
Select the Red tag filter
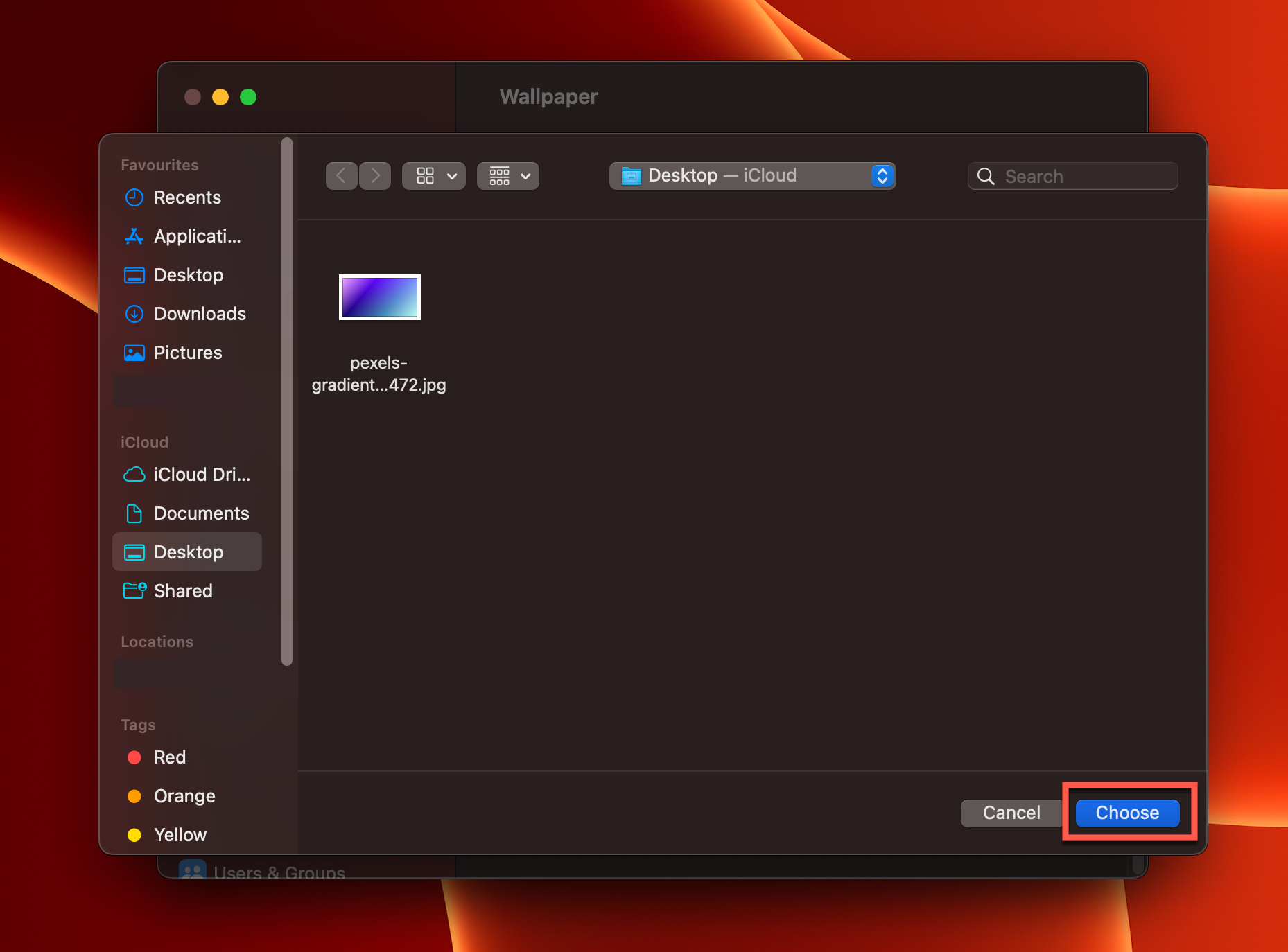tap(169, 757)
